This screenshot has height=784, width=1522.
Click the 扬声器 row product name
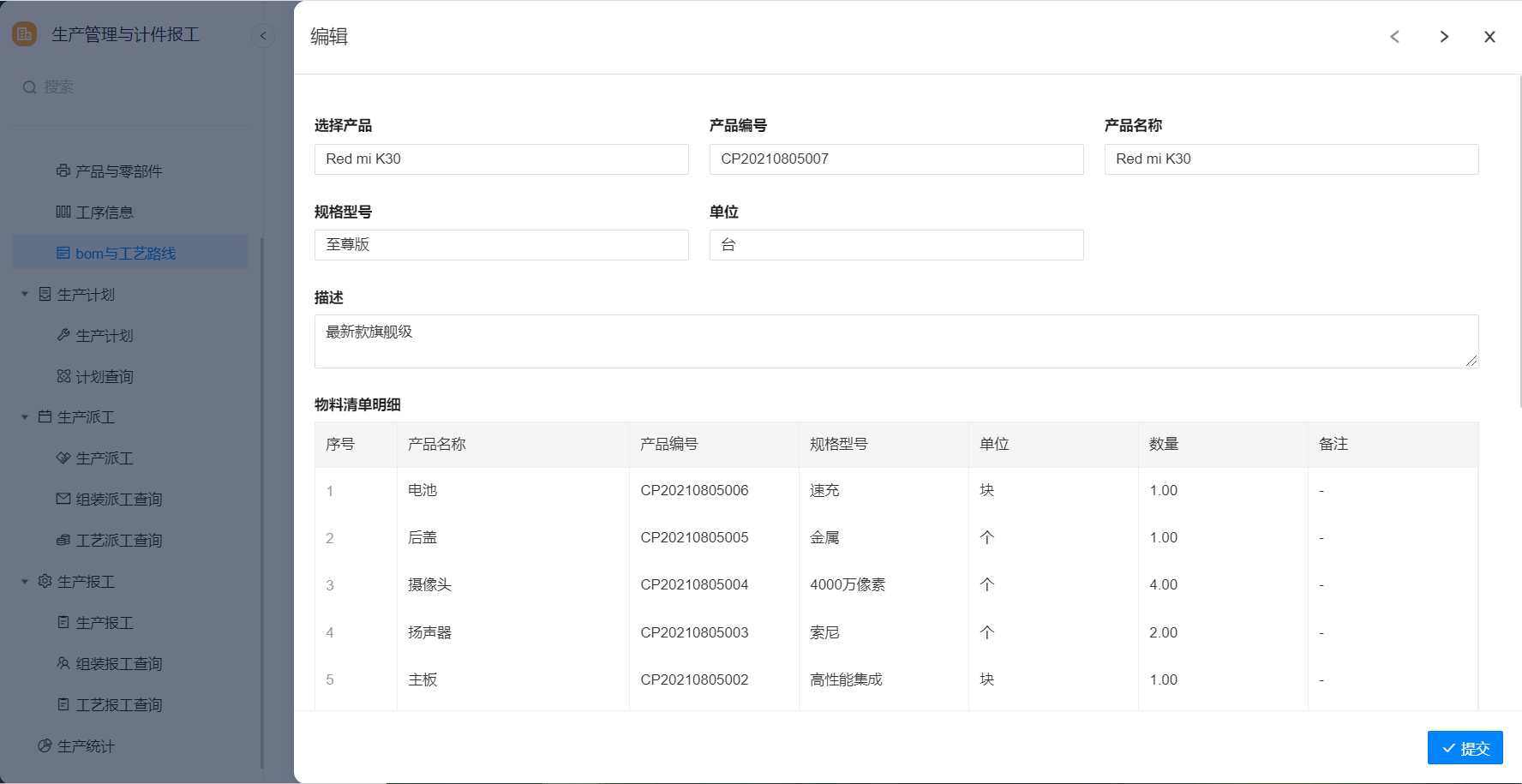(x=429, y=632)
